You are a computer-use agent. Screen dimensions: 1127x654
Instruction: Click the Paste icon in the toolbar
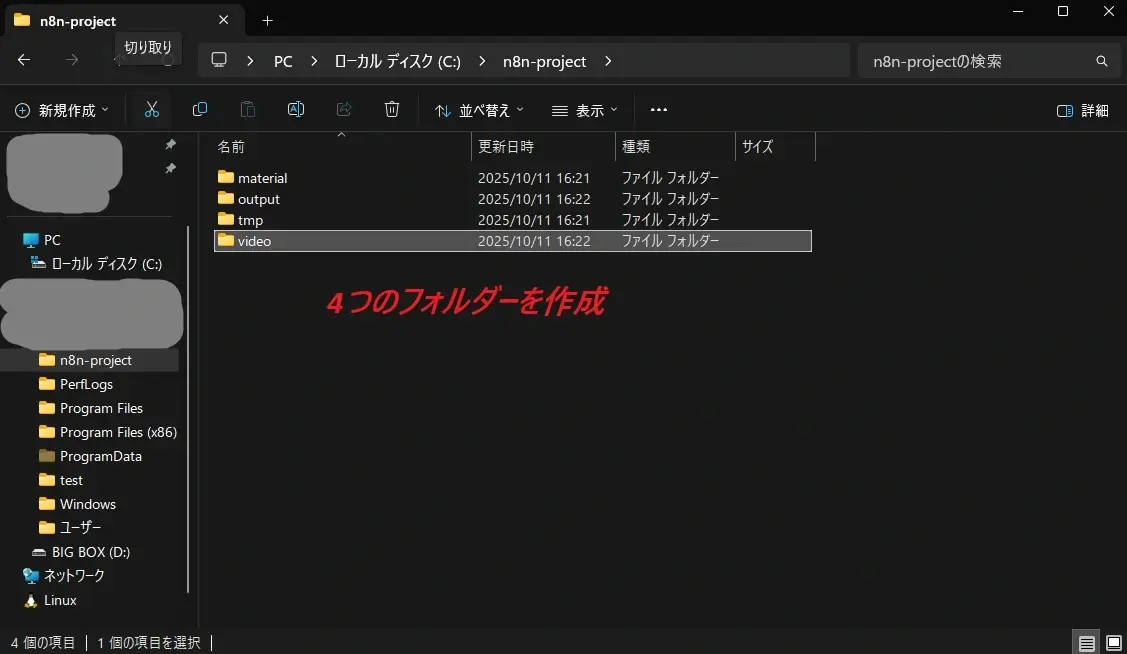(247, 109)
